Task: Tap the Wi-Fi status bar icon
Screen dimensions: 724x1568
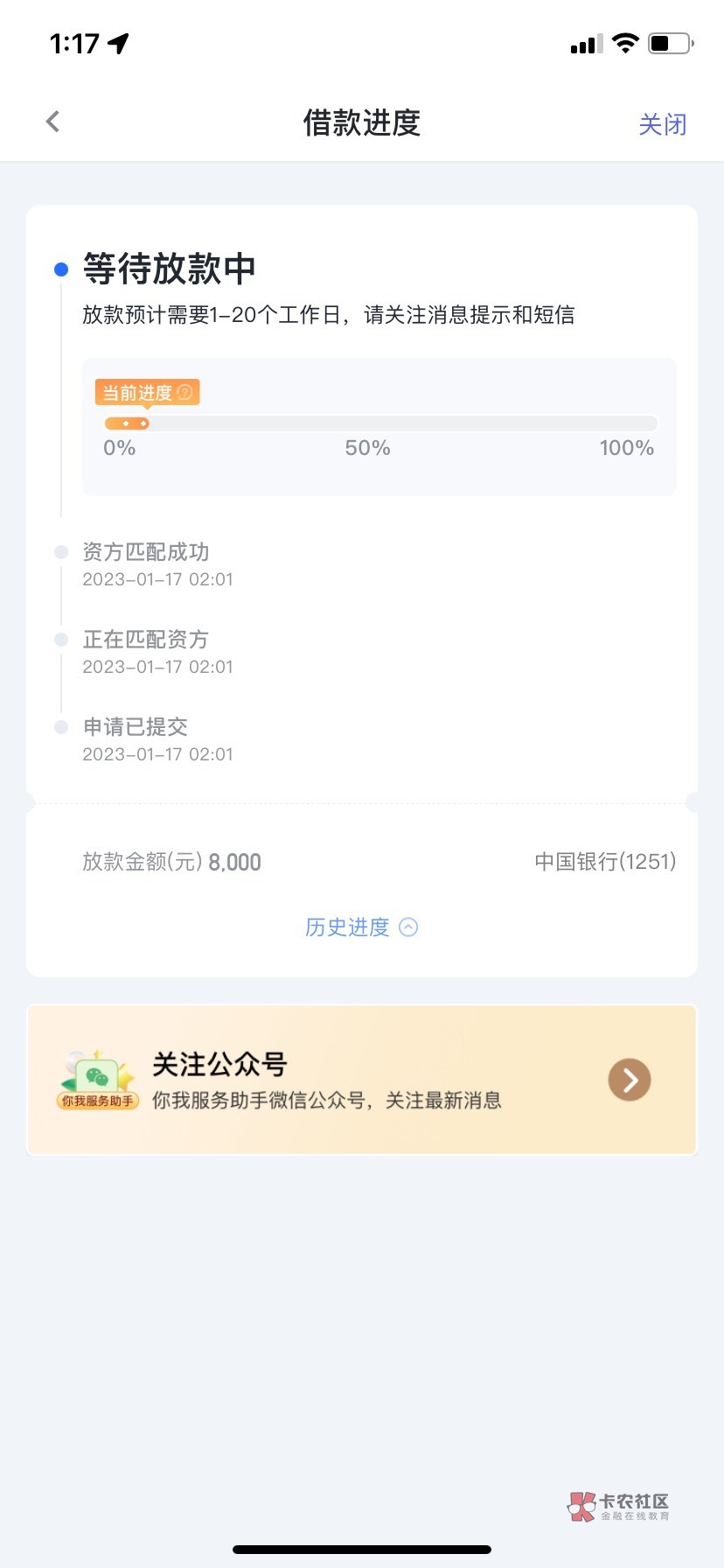Action: 625,43
